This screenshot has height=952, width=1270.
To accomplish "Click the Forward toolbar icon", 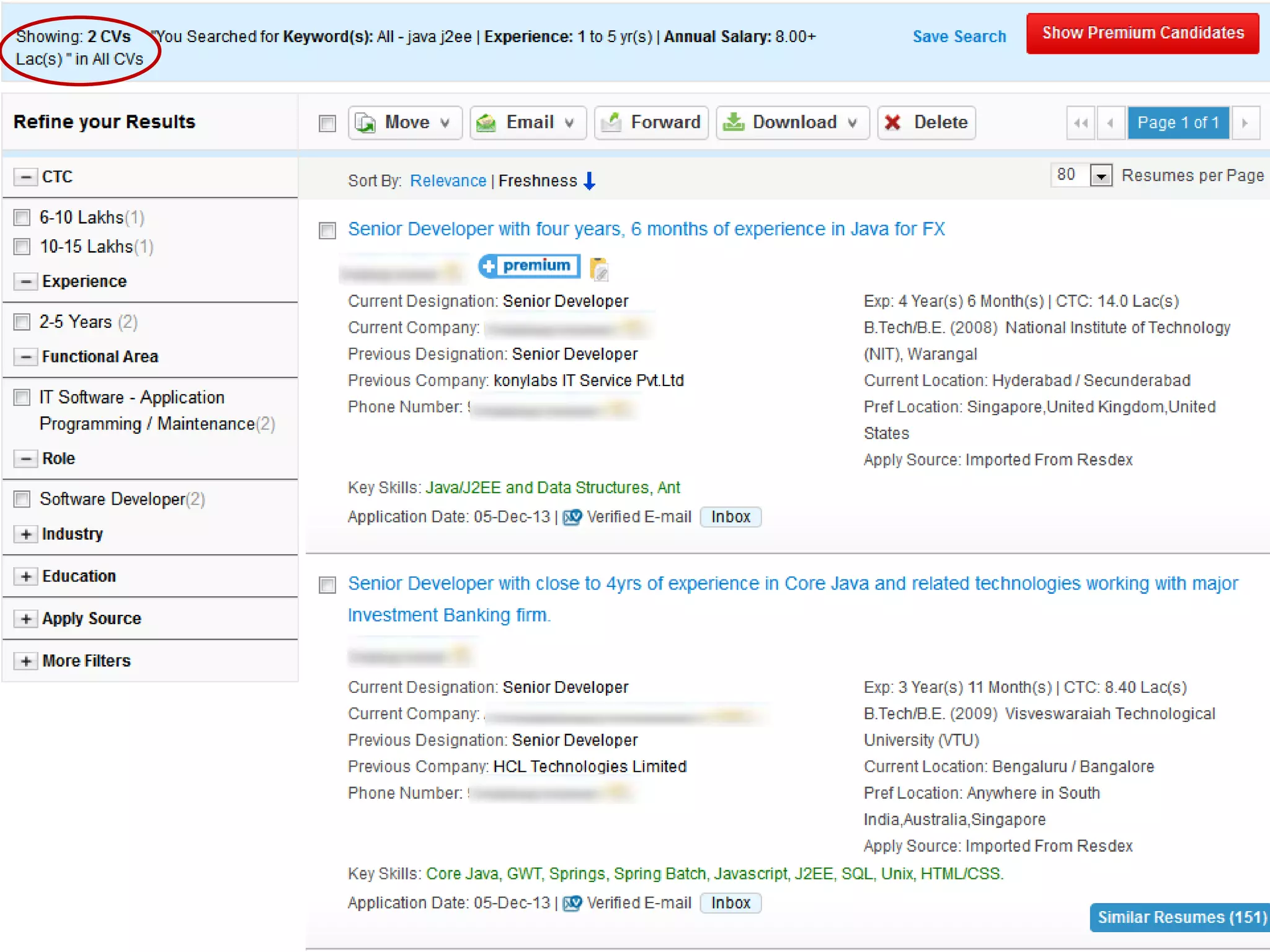I will click(x=611, y=122).
